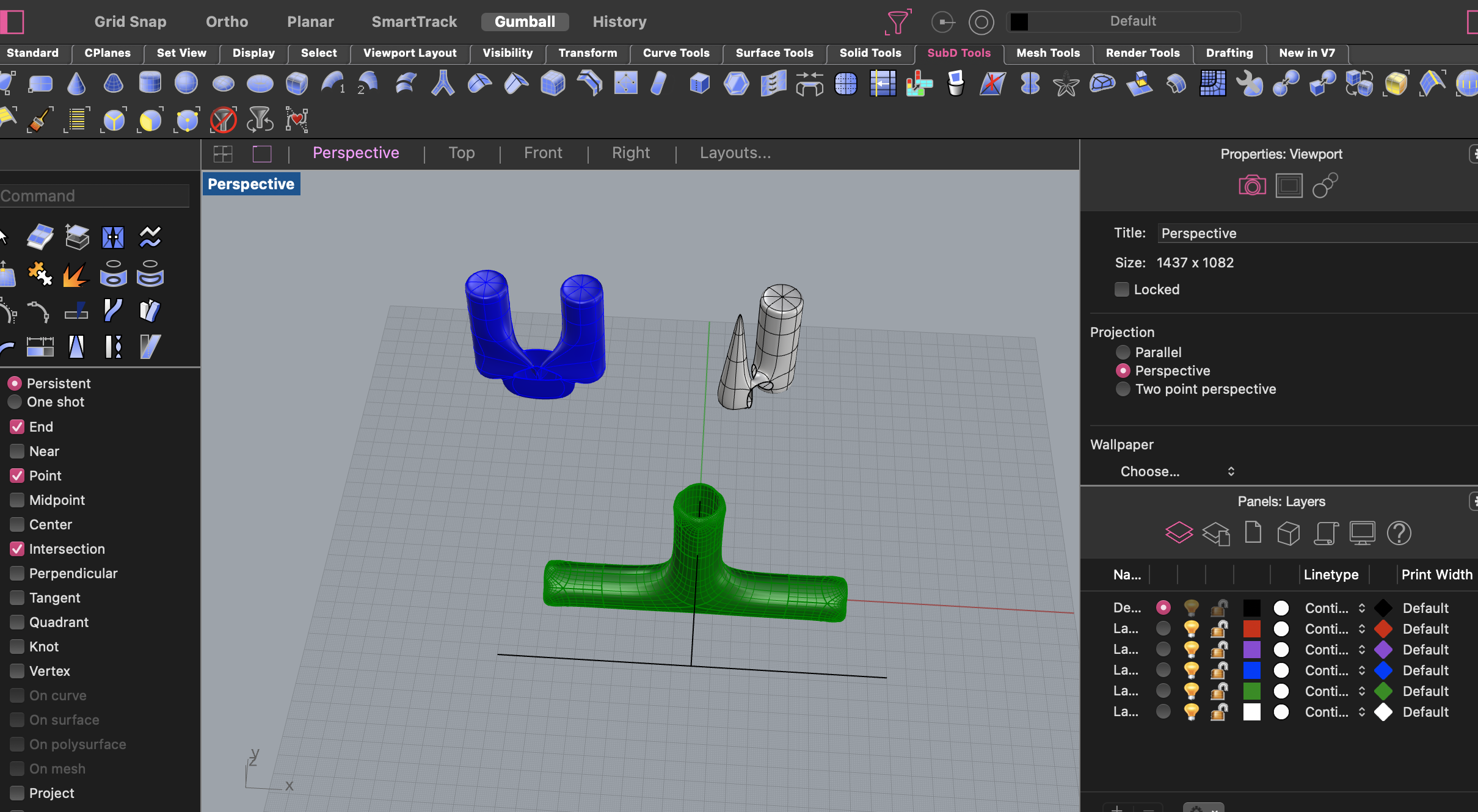The width and height of the screenshot is (1478, 812).
Task: Click the SubD cylinder primitive icon
Action: pos(150,83)
